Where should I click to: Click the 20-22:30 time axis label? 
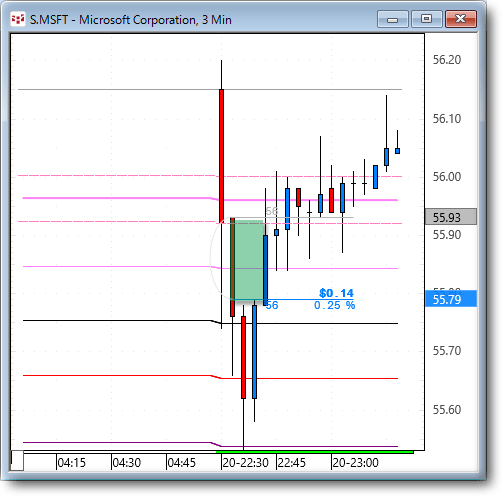pyautogui.click(x=245, y=463)
